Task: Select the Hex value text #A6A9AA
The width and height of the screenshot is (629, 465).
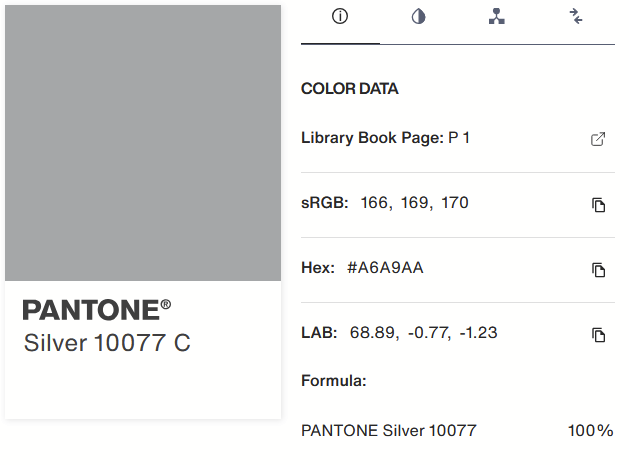Action: [385, 268]
